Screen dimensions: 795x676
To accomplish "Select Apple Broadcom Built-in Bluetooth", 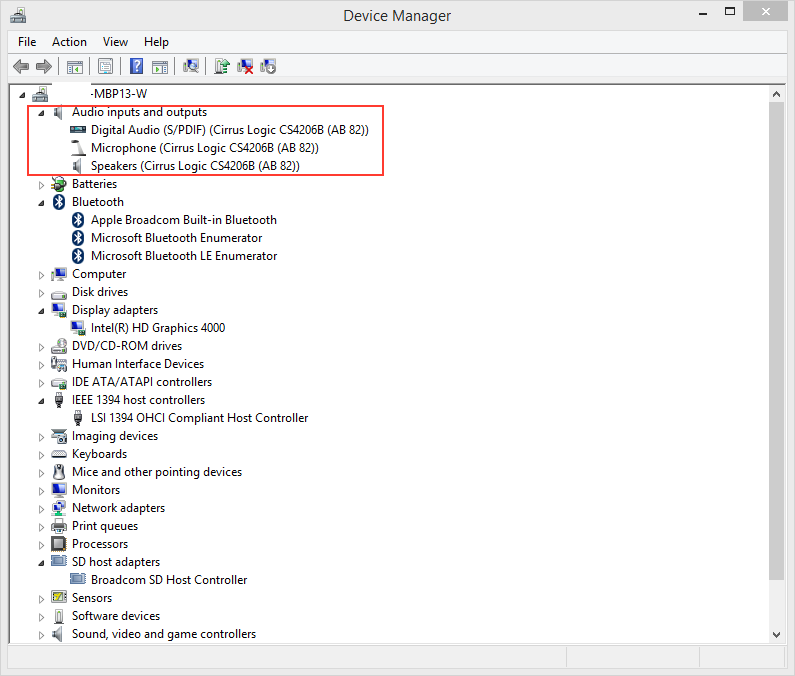I will pos(184,220).
